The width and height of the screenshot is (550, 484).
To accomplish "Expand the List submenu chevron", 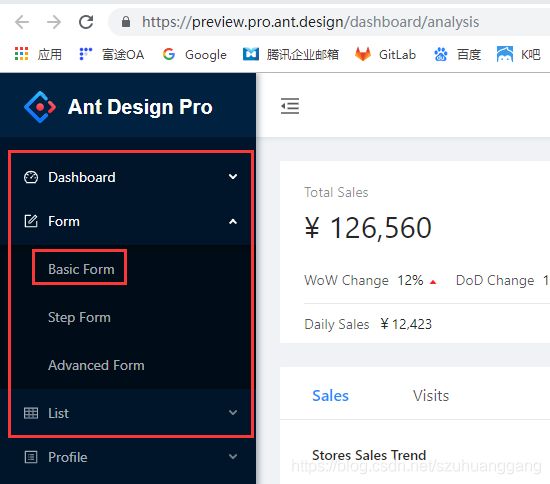I will coord(233,412).
